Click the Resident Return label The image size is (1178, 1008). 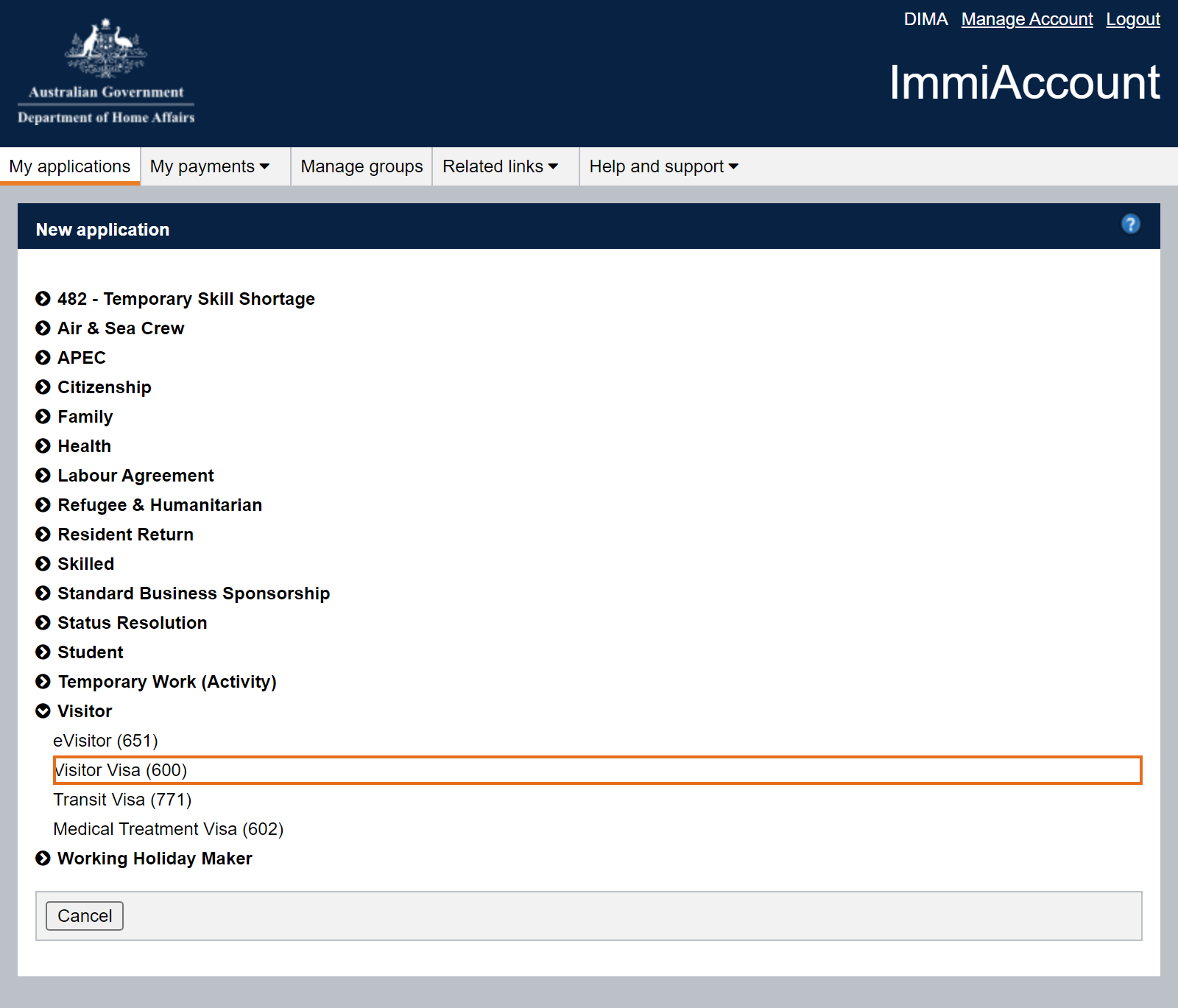[x=126, y=535]
